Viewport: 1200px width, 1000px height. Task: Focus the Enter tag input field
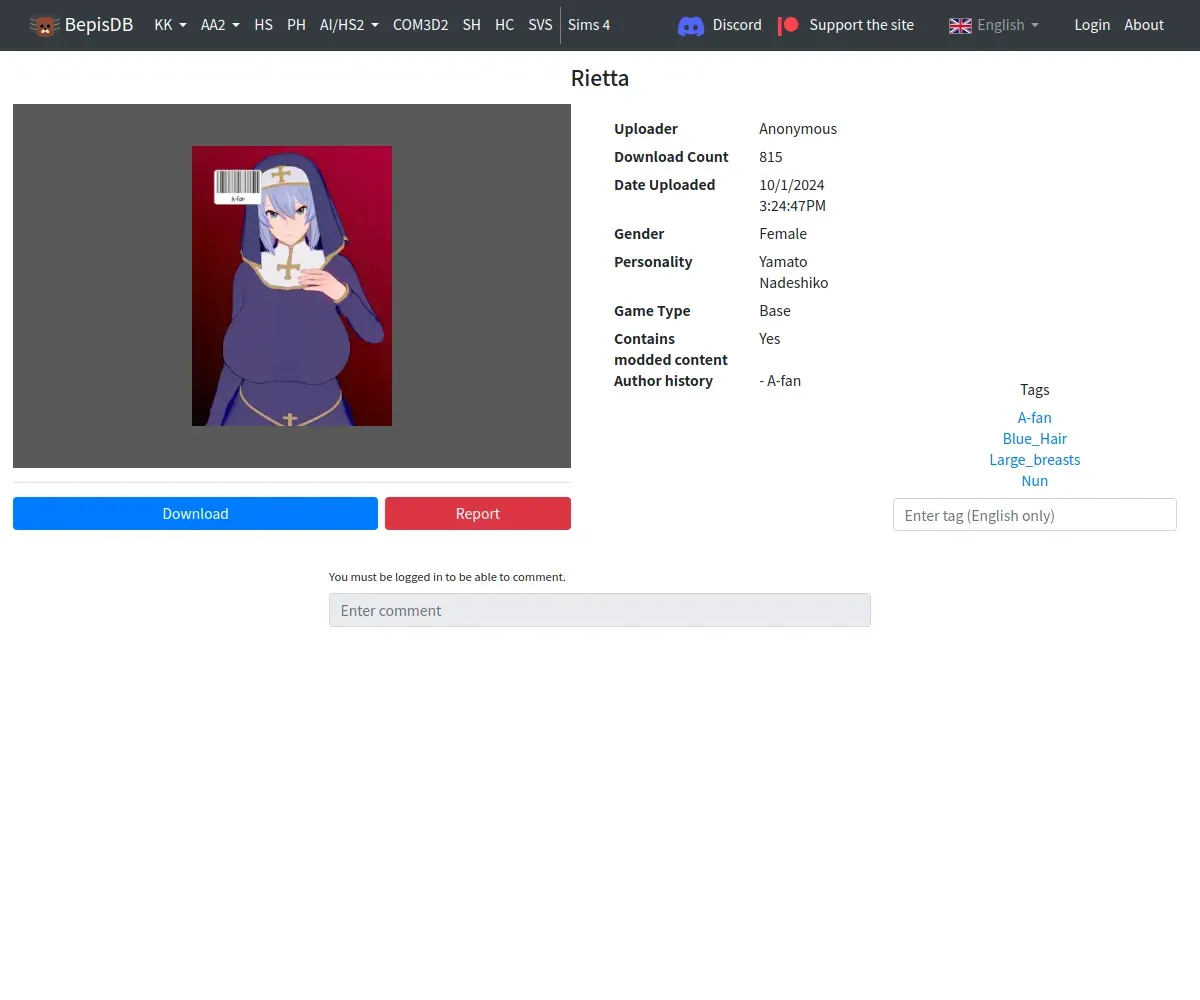[1035, 515]
